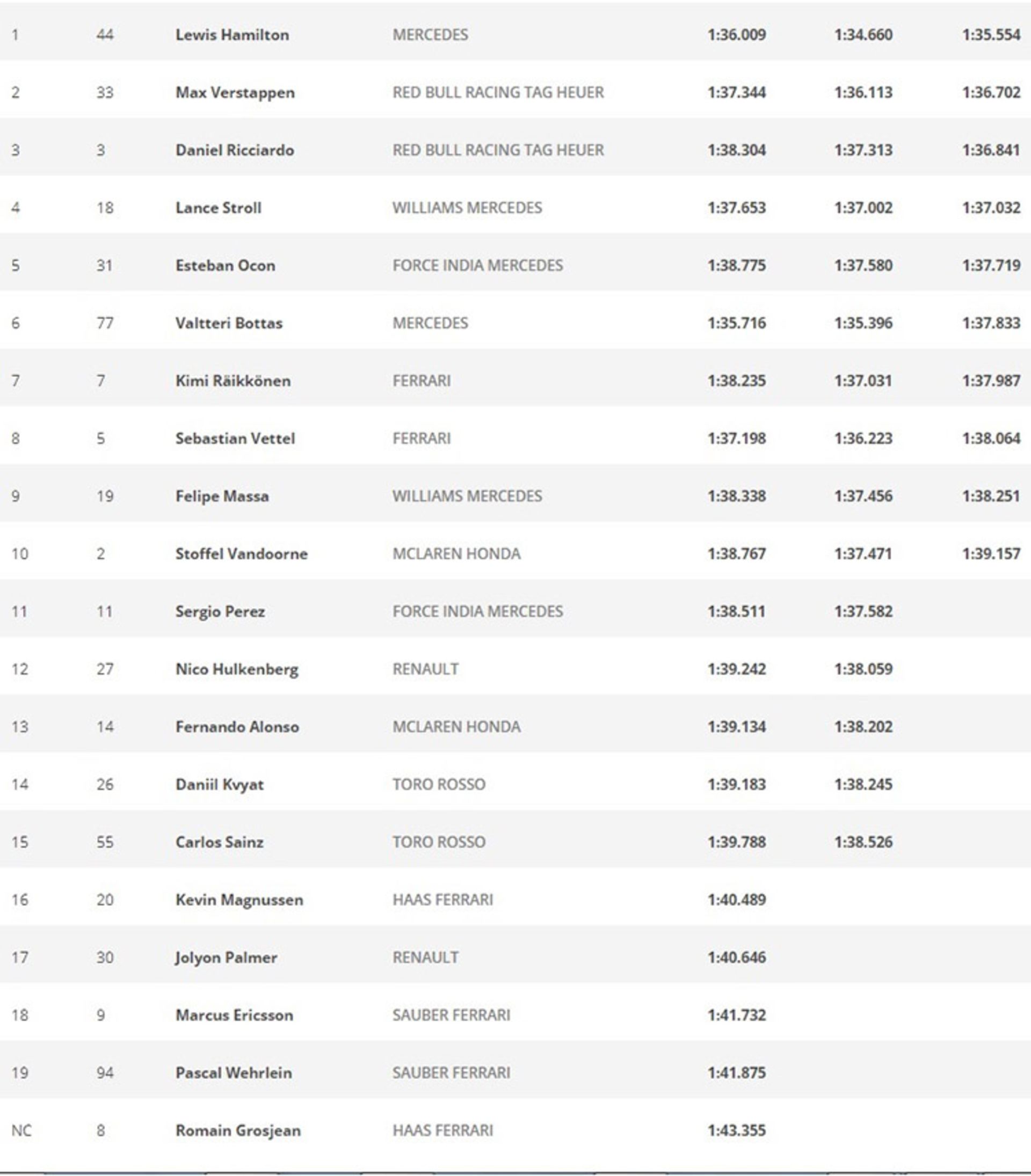
Task: Click driver name Lewis Hamilton
Action: (x=232, y=35)
